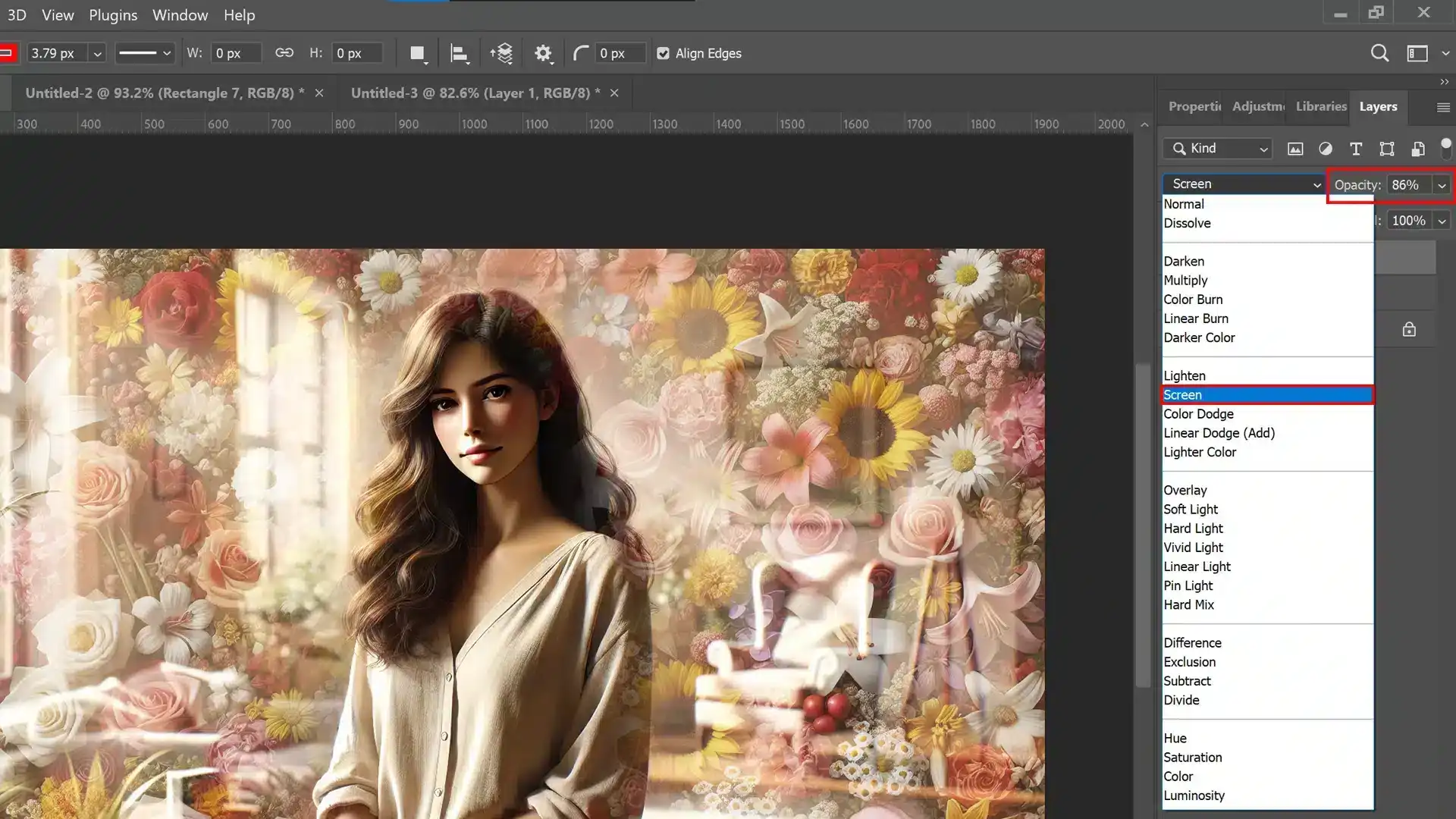This screenshot has height=819, width=1456.
Task: Choose Difference blend mode
Action: [1268, 642]
